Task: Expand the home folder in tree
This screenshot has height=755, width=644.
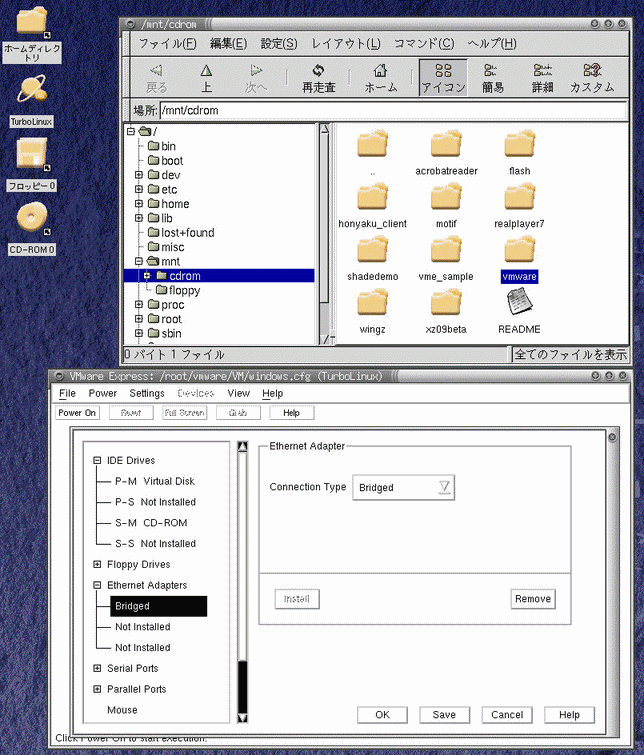Action: [139, 204]
